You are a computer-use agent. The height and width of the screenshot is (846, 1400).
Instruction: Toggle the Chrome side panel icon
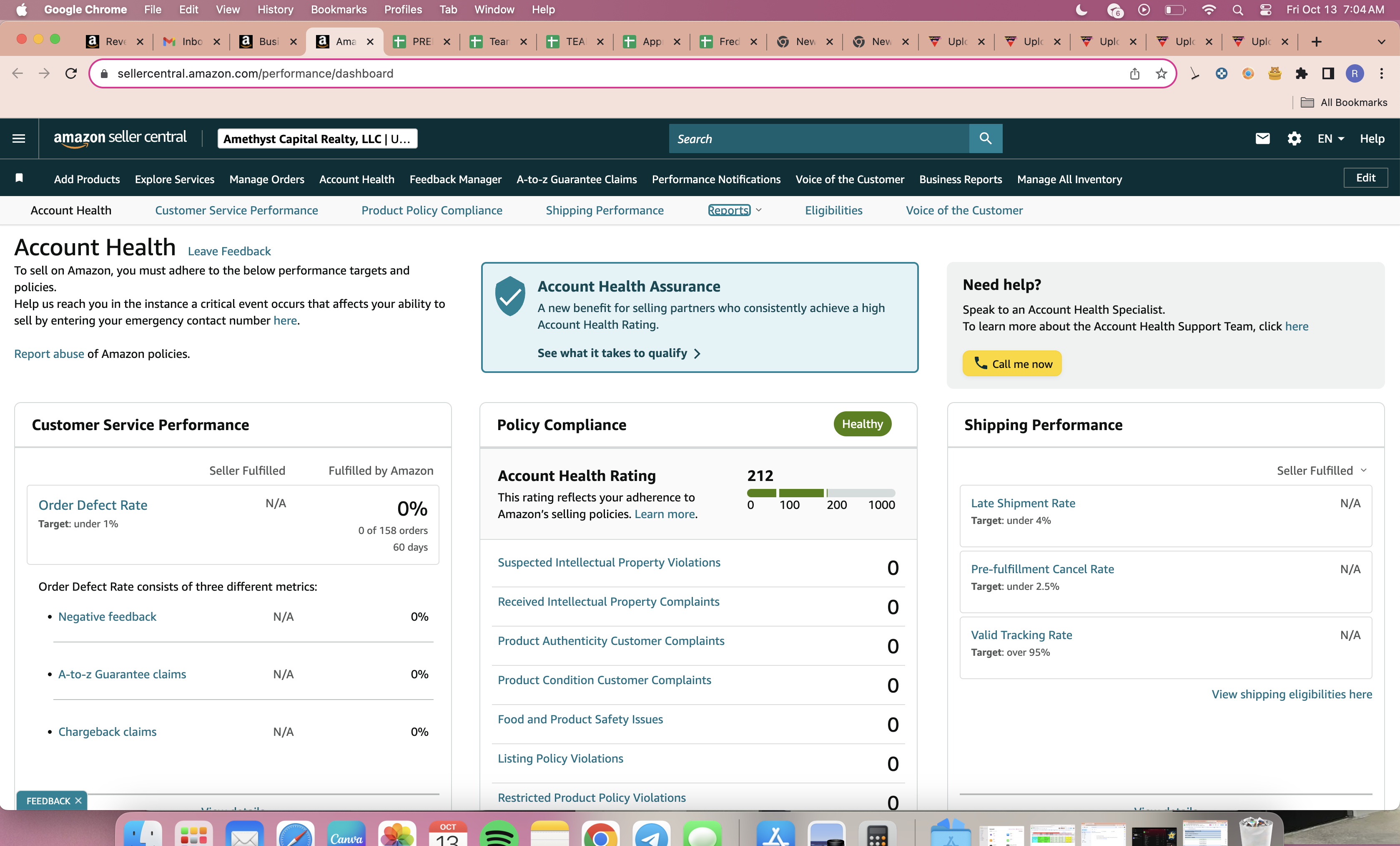1328,73
